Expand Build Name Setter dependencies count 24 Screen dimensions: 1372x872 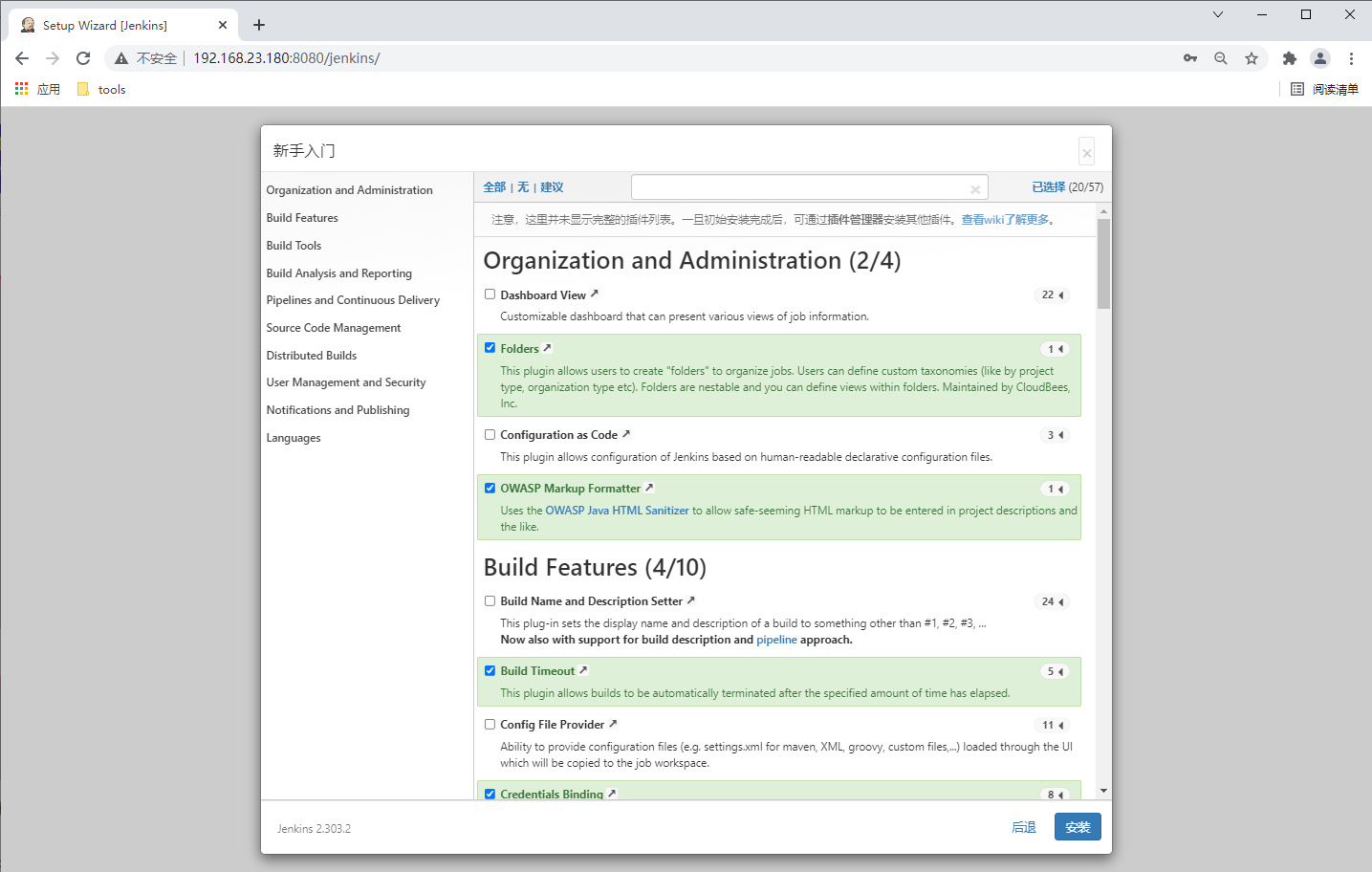[1052, 601]
